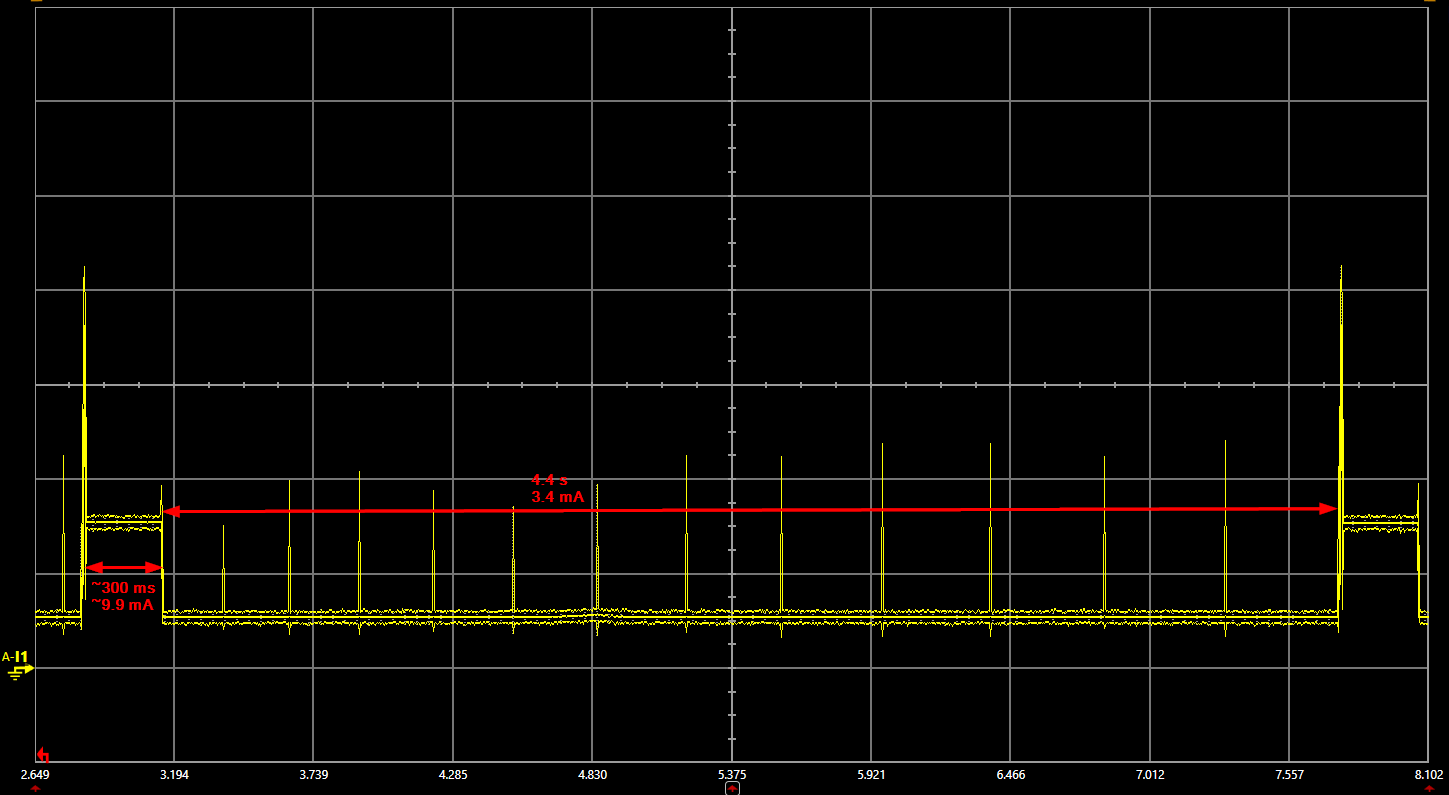Click the red trigger arrow marker in the grid corner
This screenshot has height=795, width=1449.
(x=43, y=755)
